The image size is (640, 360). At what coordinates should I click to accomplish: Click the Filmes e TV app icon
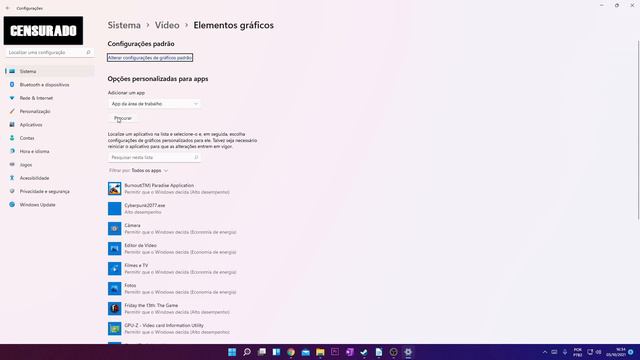(115, 269)
